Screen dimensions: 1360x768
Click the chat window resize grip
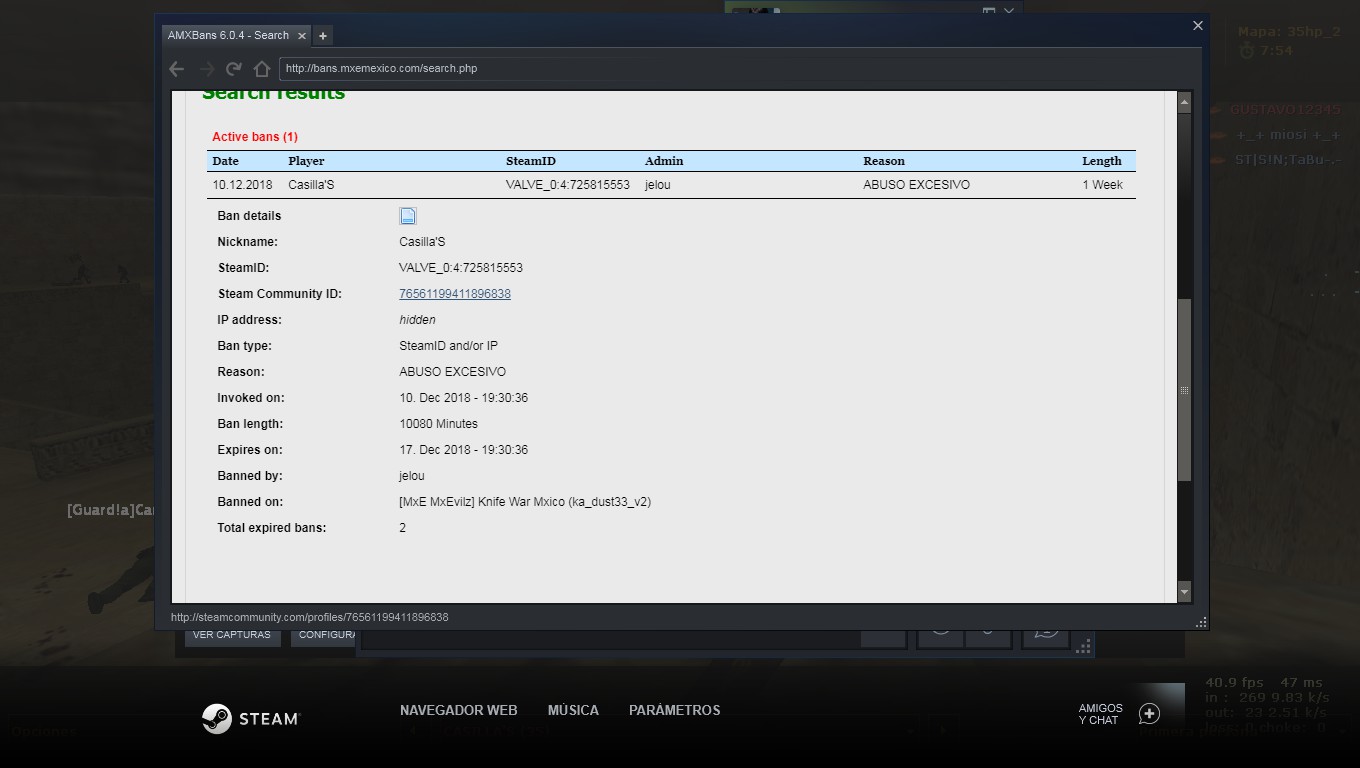pos(1083,647)
